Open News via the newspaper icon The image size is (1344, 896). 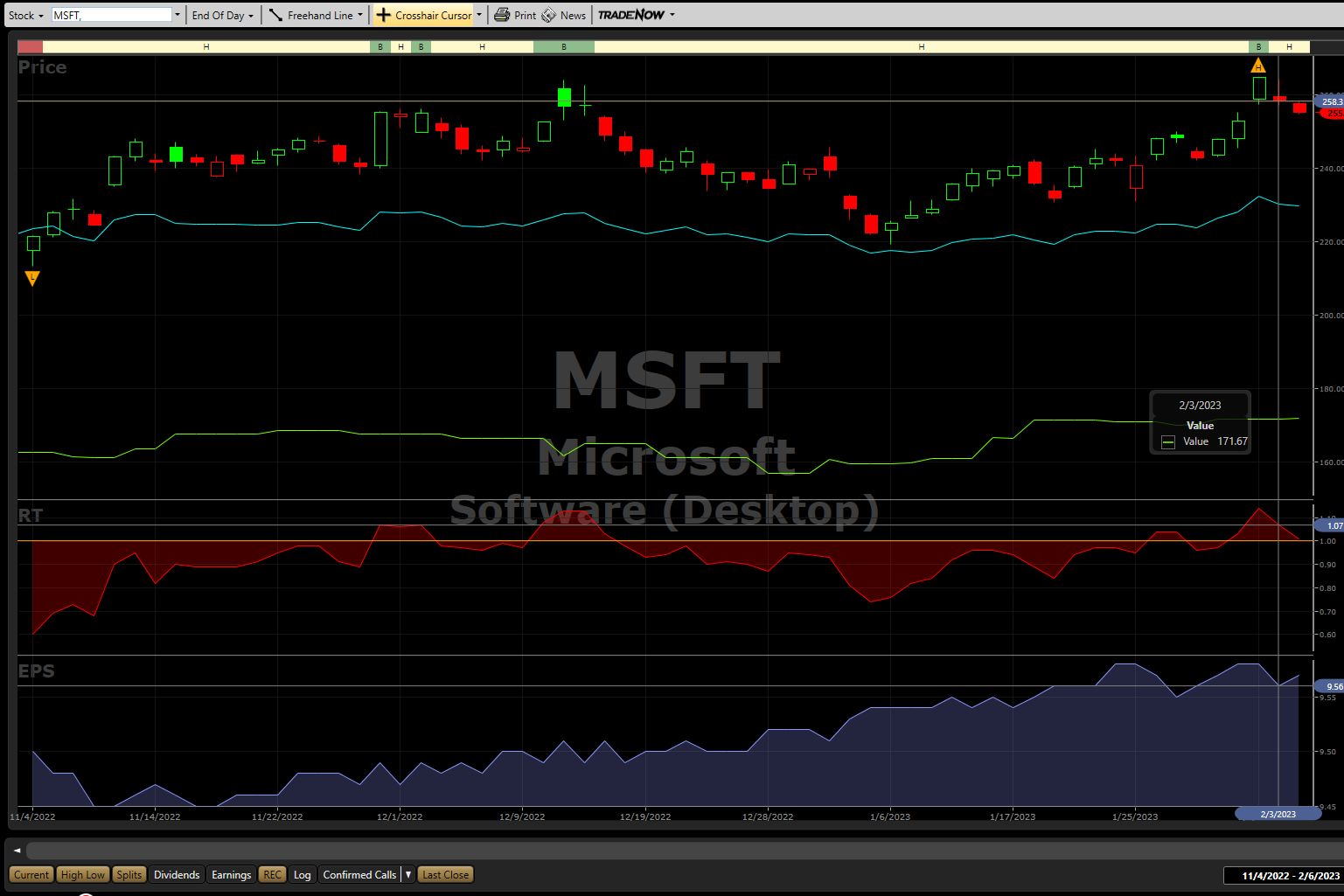click(x=549, y=15)
